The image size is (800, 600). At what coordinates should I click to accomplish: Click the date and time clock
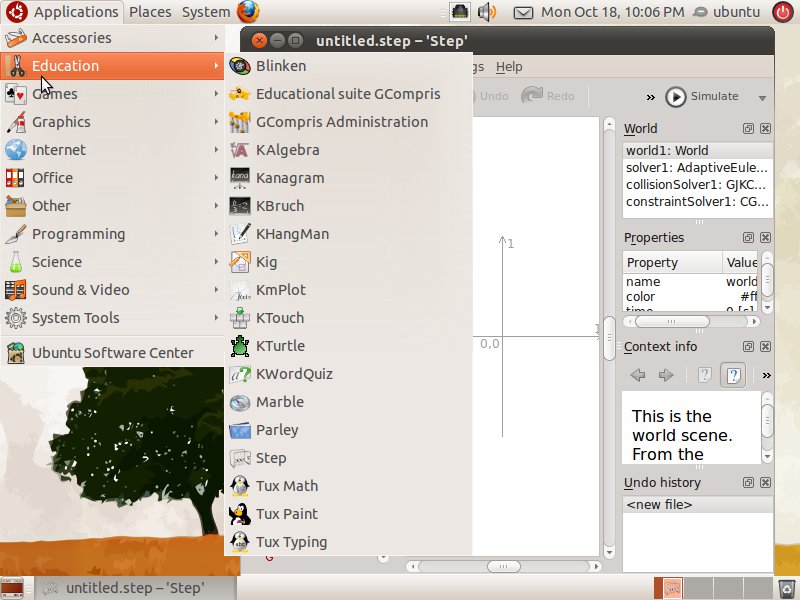(x=612, y=12)
